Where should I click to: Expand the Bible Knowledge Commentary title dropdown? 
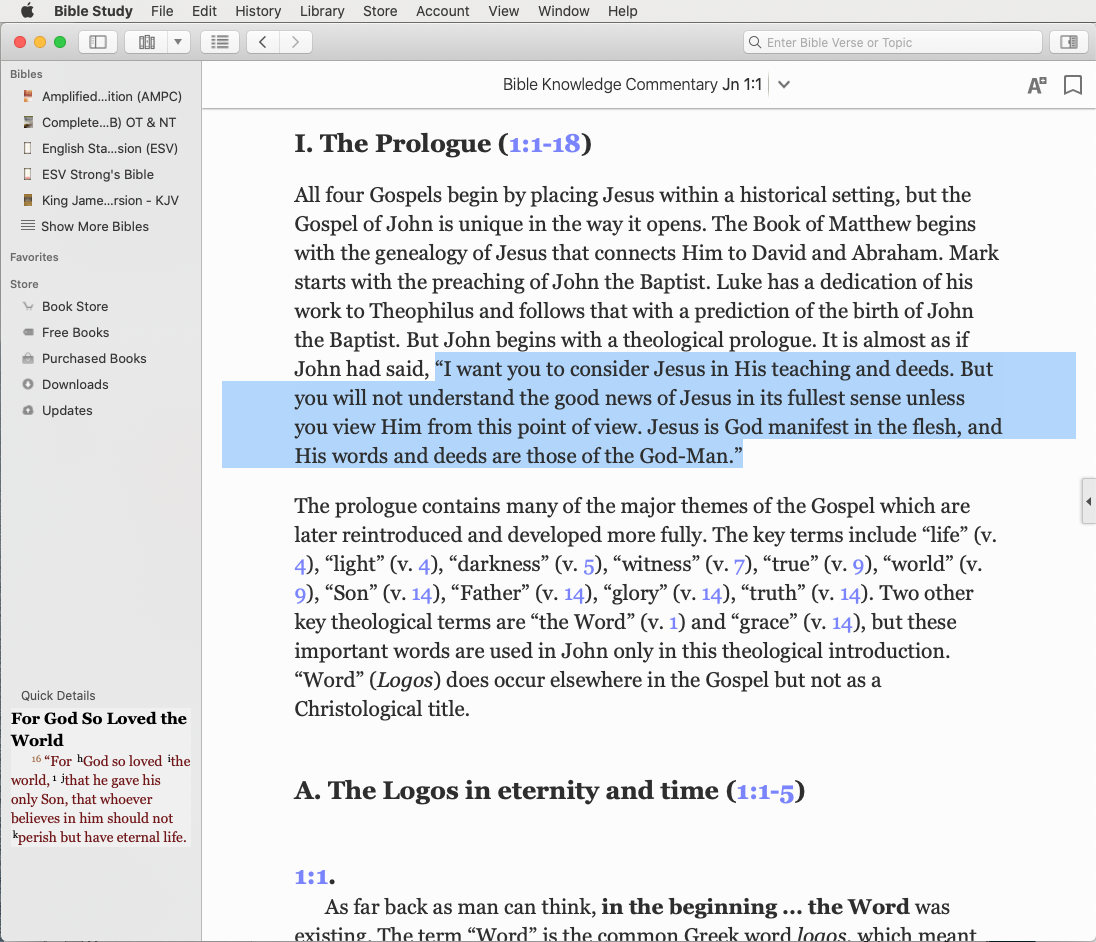(x=784, y=85)
